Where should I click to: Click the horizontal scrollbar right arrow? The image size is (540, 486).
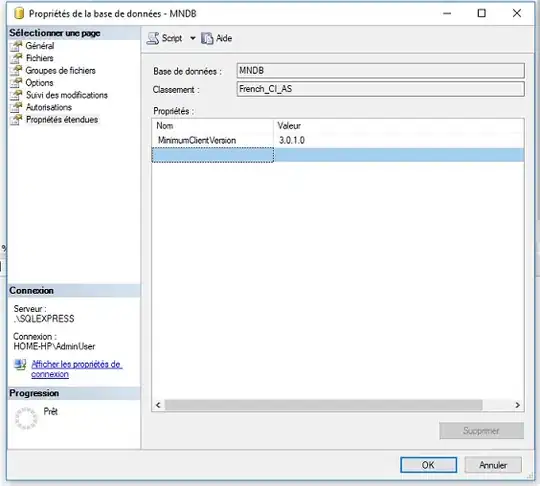pyautogui.click(x=517, y=405)
